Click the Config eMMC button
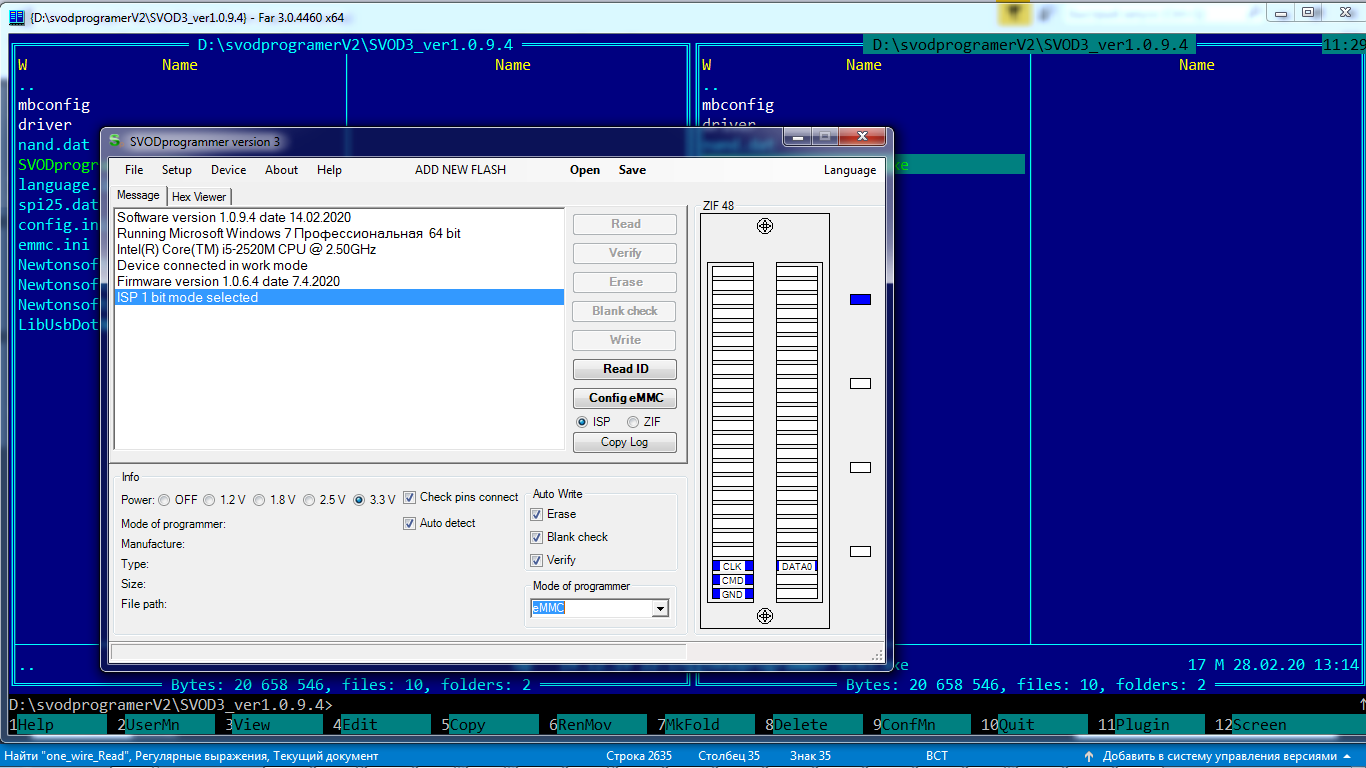Viewport: 1366px width, 768px height. [x=625, y=398]
